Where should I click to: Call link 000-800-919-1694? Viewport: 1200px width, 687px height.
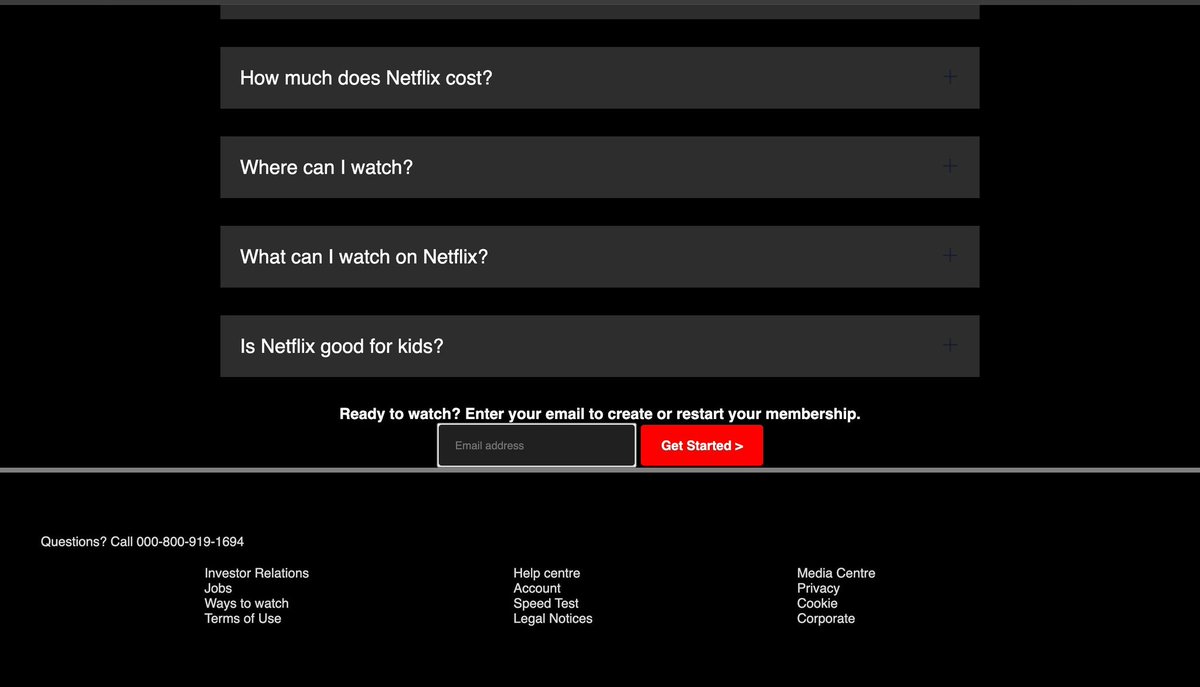click(190, 542)
